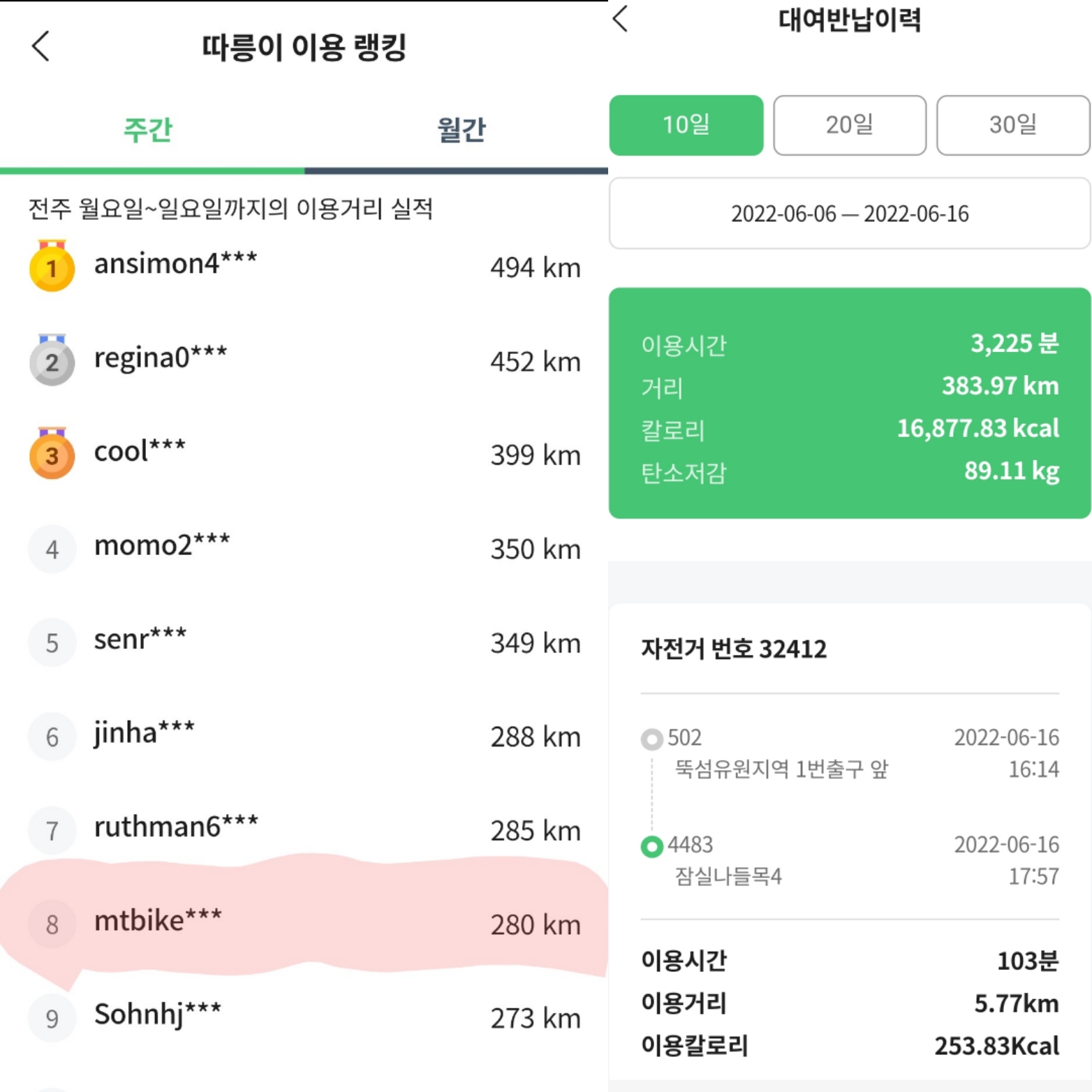Tap the silver second-place medal icon

click(x=52, y=362)
